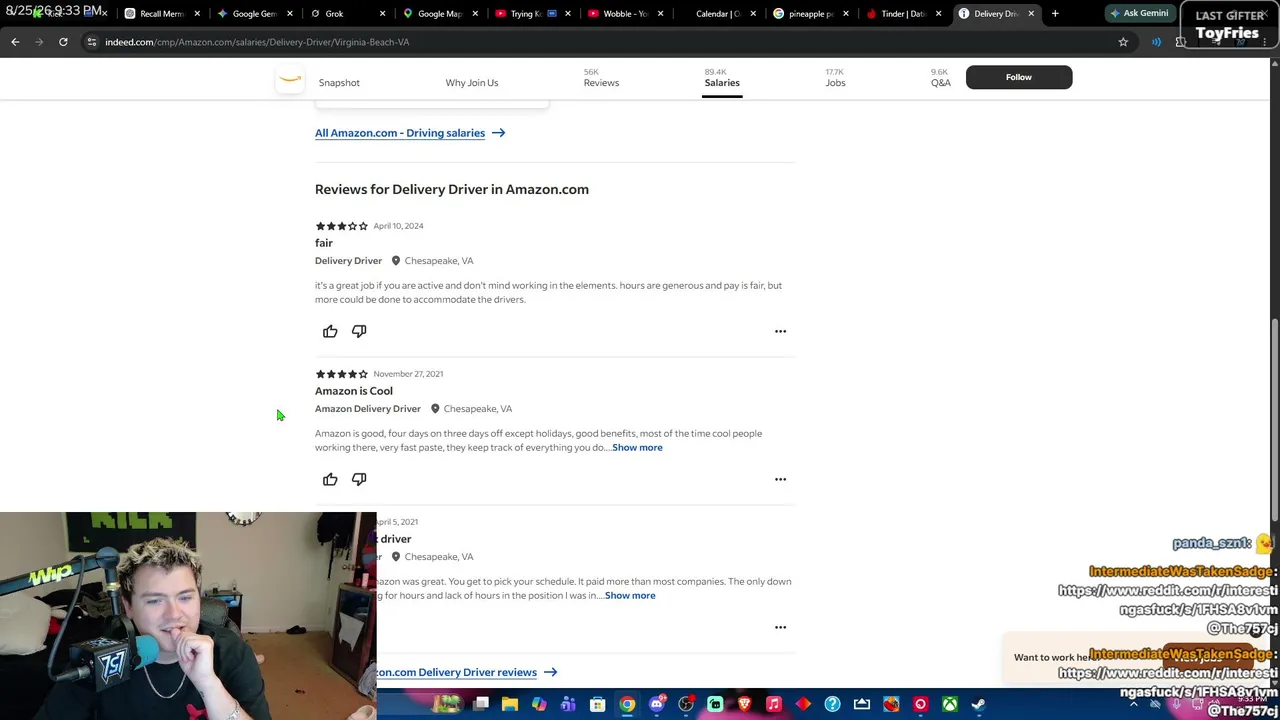Open a new browser tab

(1055, 14)
